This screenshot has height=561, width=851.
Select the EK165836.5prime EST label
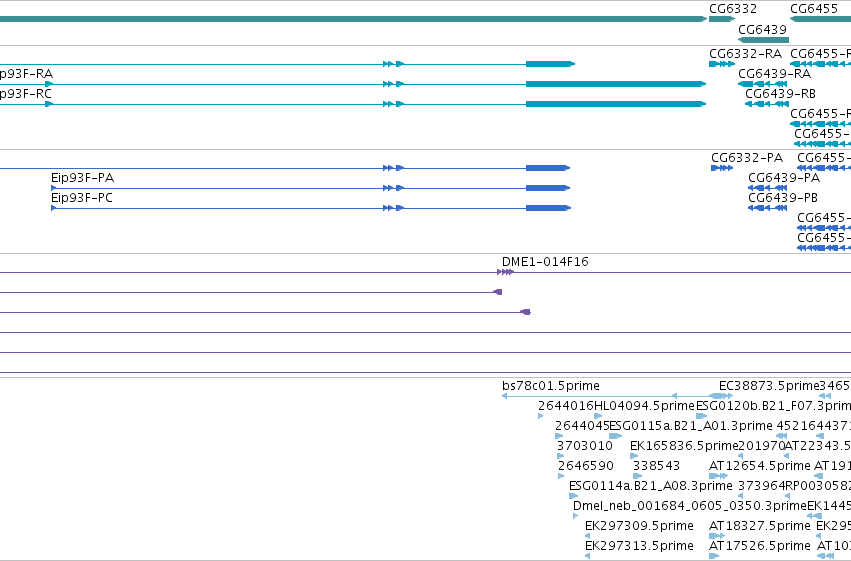[684, 446]
